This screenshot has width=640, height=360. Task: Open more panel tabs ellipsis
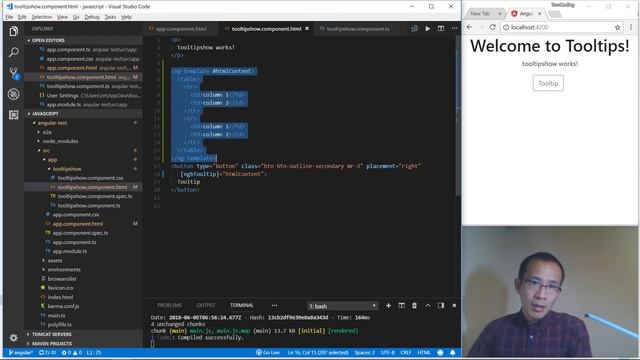[x=274, y=305]
